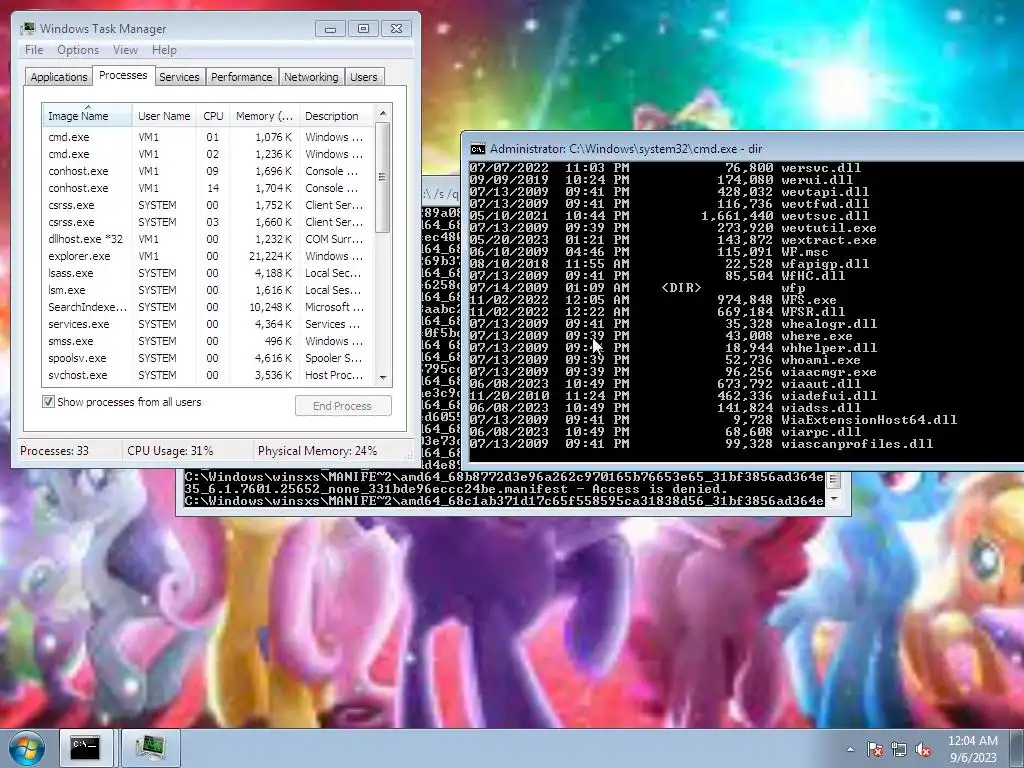1024x768 pixels.
Task: Open Action Center flag tray icon
Action: click(x=874, y=749)
